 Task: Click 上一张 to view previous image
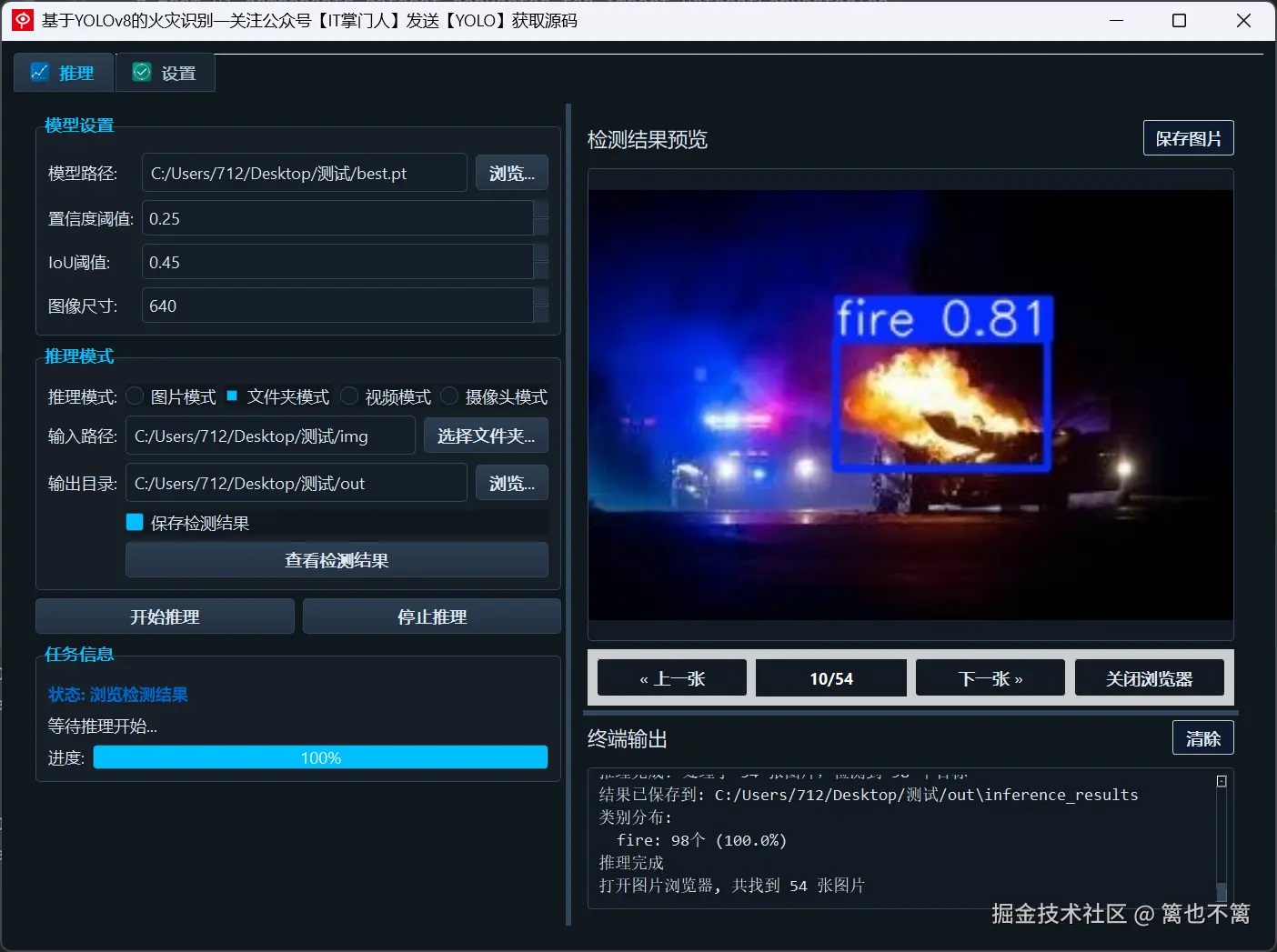671,677
